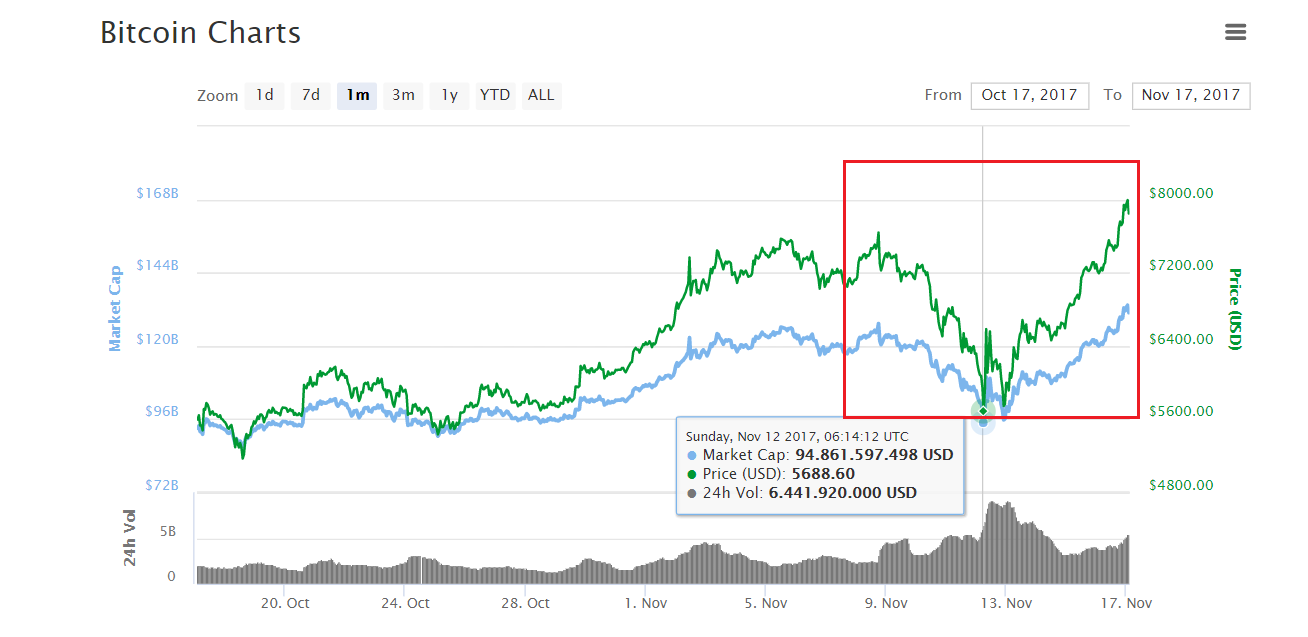Viewport: 1308px width, 637px height.
Task: Click the Market Cap axis title
Action: [115, 308]
